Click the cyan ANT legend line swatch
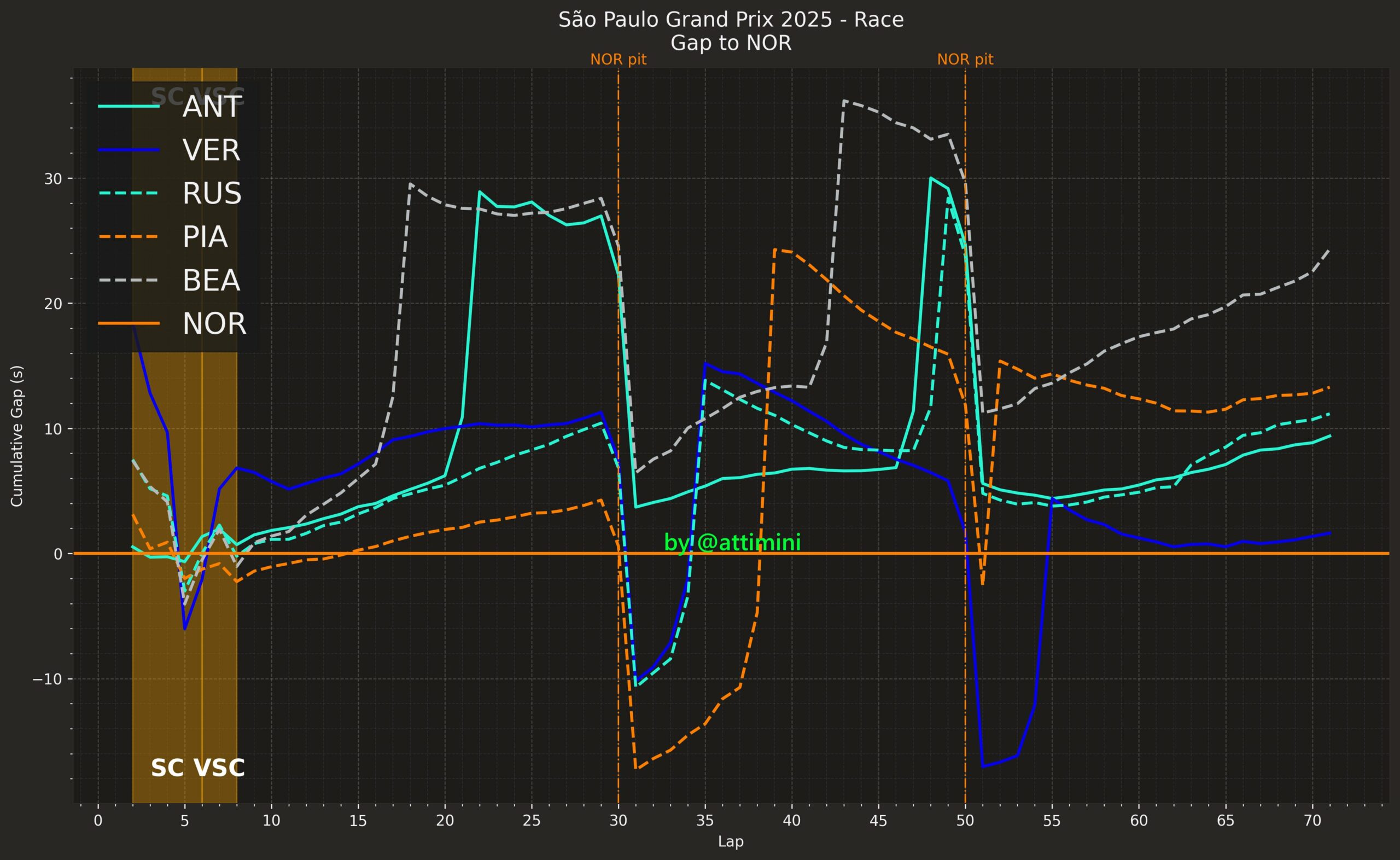This screenshot has width=1400, height=860. pyautogui.click(x=129, y=106)
